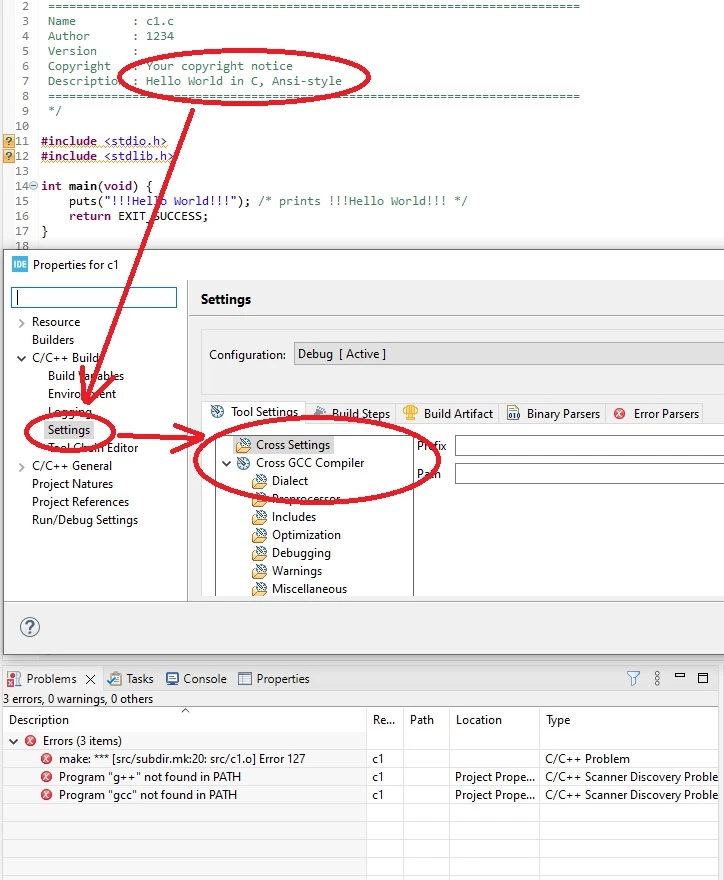
Task: Click the 'return EXIT_SUCCESS;' code line
Action: [x=138, y=216]
